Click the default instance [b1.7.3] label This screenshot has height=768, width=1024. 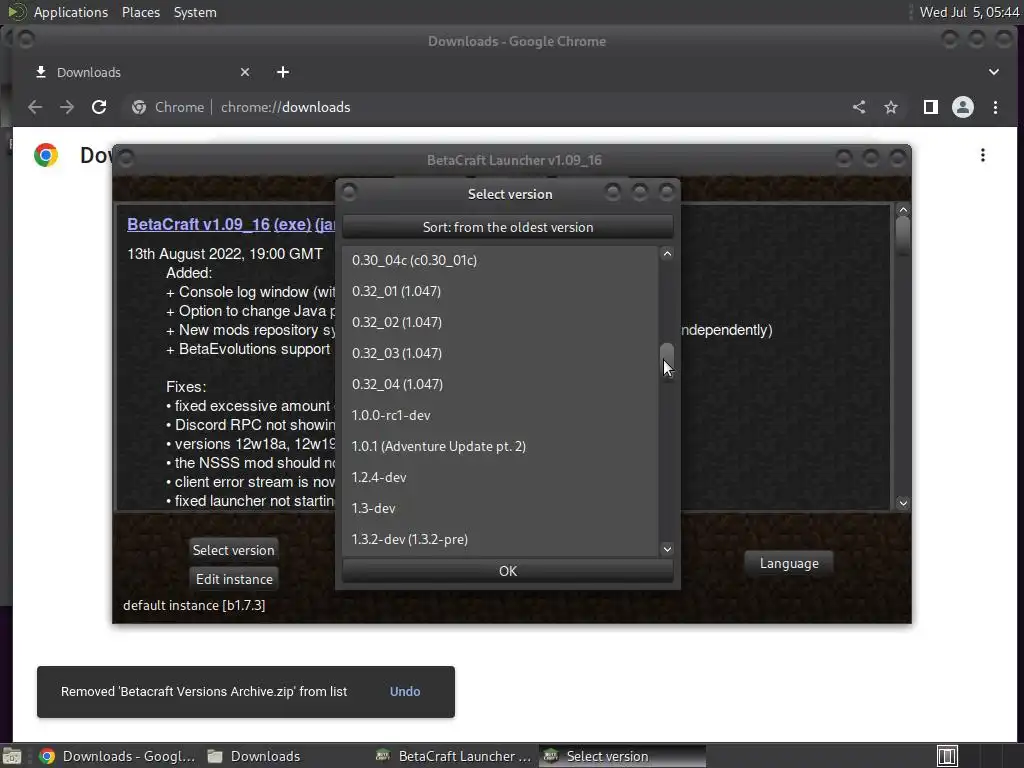point(194,605)
